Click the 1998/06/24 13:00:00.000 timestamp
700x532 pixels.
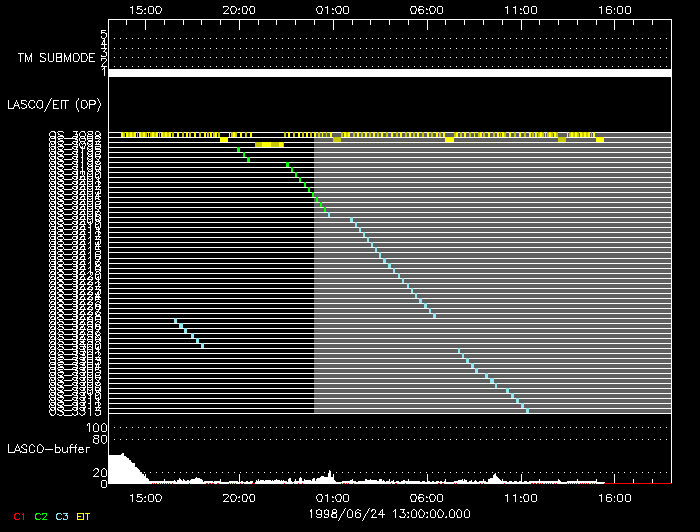[x=389, y=512]
